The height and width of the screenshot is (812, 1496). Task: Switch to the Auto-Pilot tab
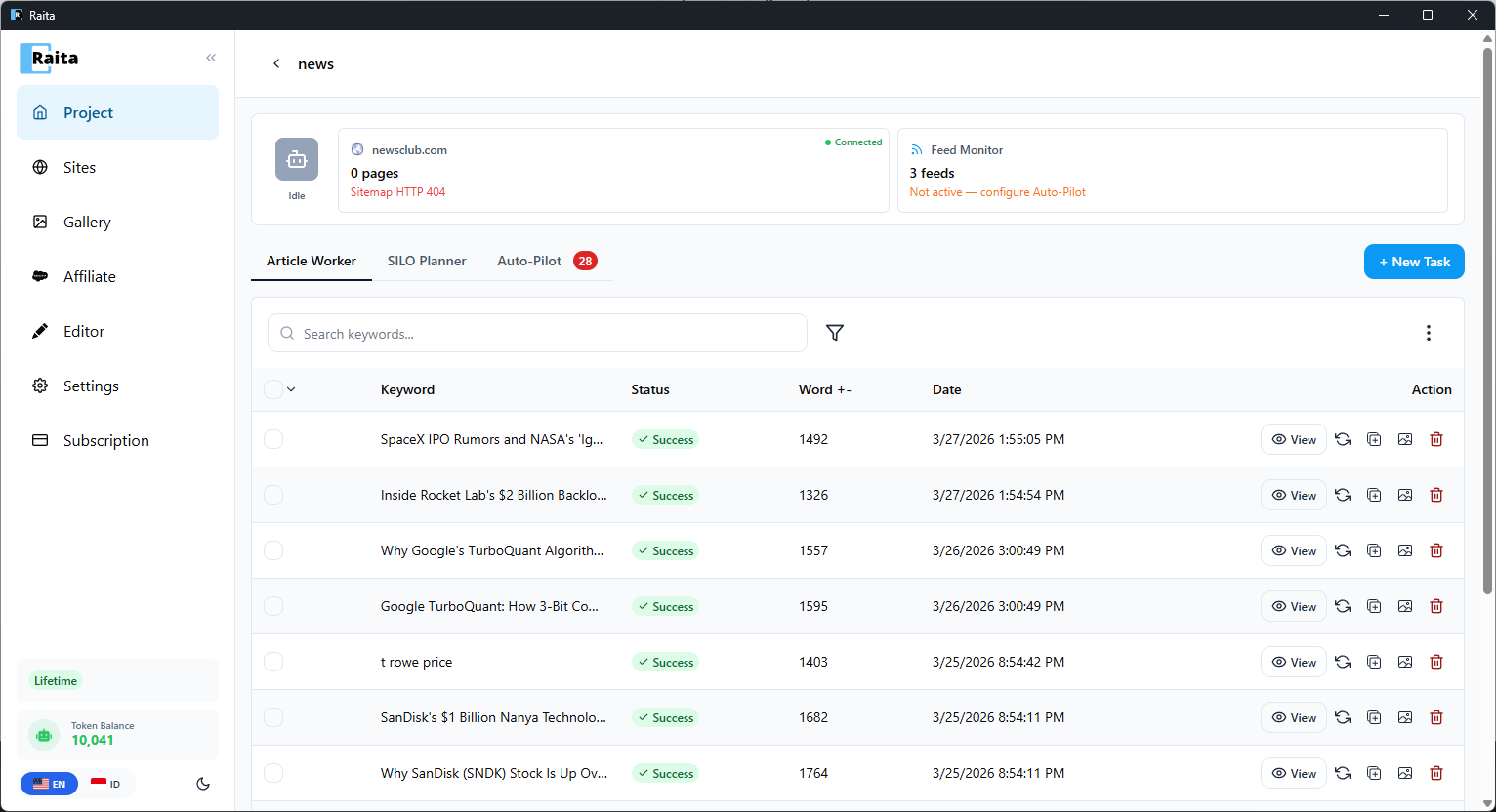point(547,261)
